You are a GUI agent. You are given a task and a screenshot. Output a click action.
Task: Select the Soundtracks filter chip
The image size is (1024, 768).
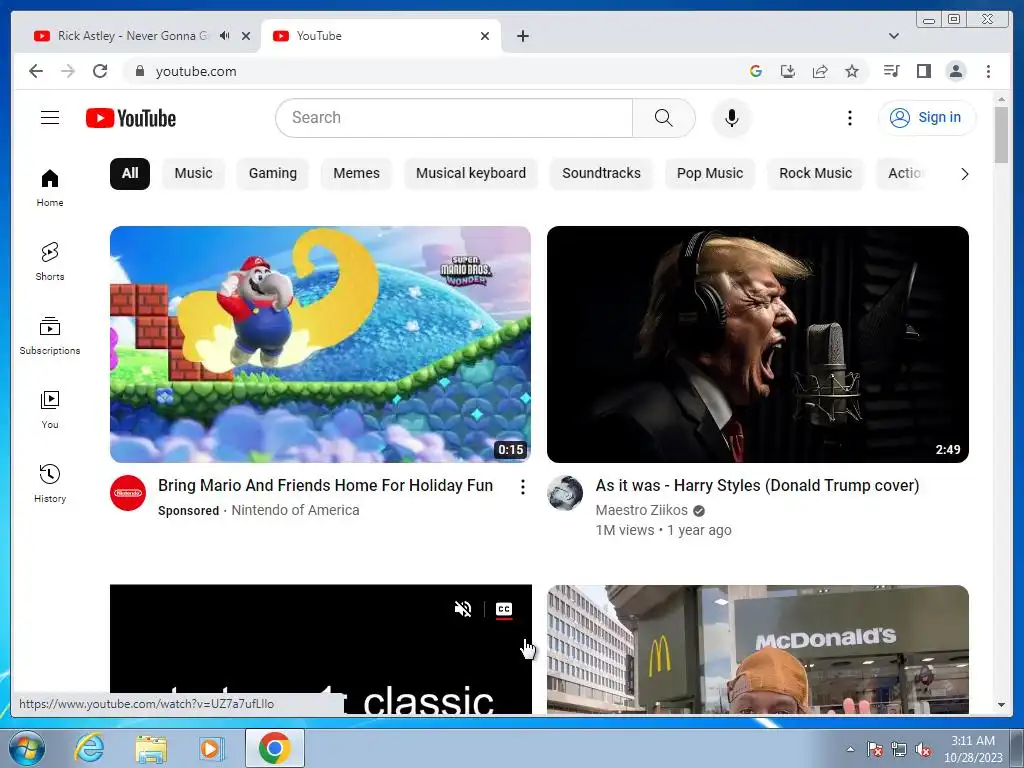tap(601, 174)
